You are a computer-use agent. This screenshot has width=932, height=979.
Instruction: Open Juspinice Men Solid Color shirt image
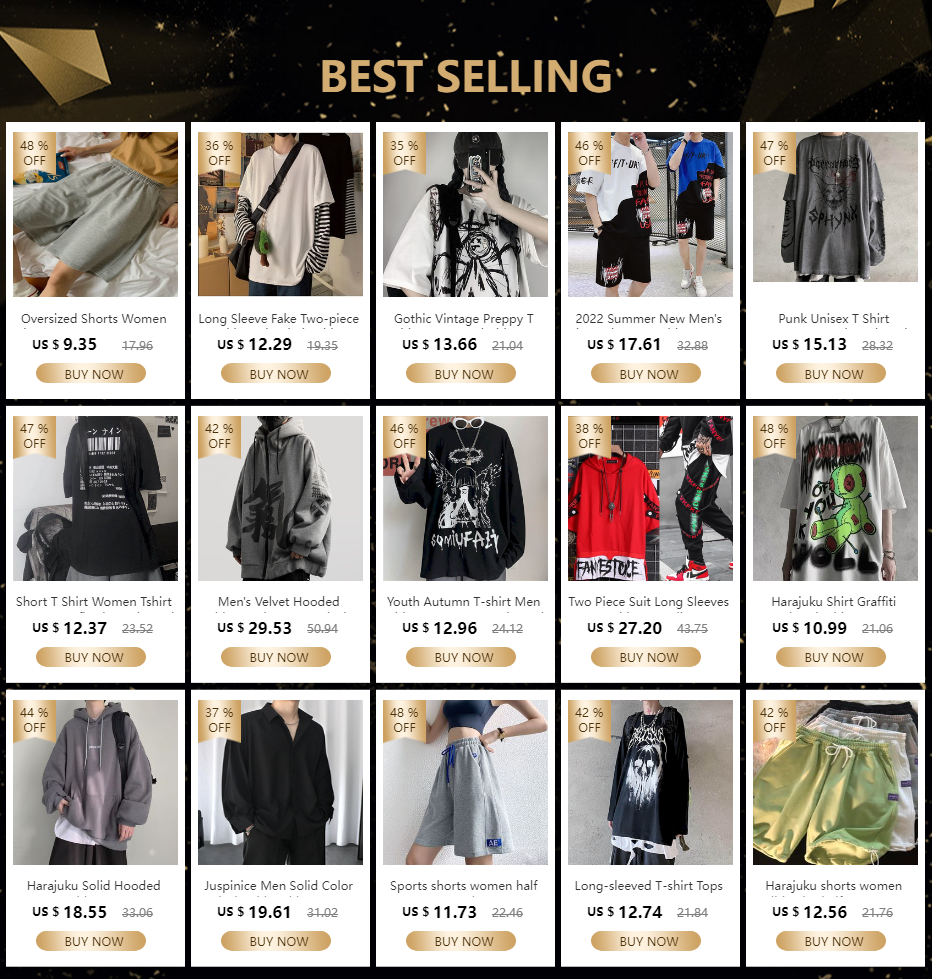(x=280, y=782)
